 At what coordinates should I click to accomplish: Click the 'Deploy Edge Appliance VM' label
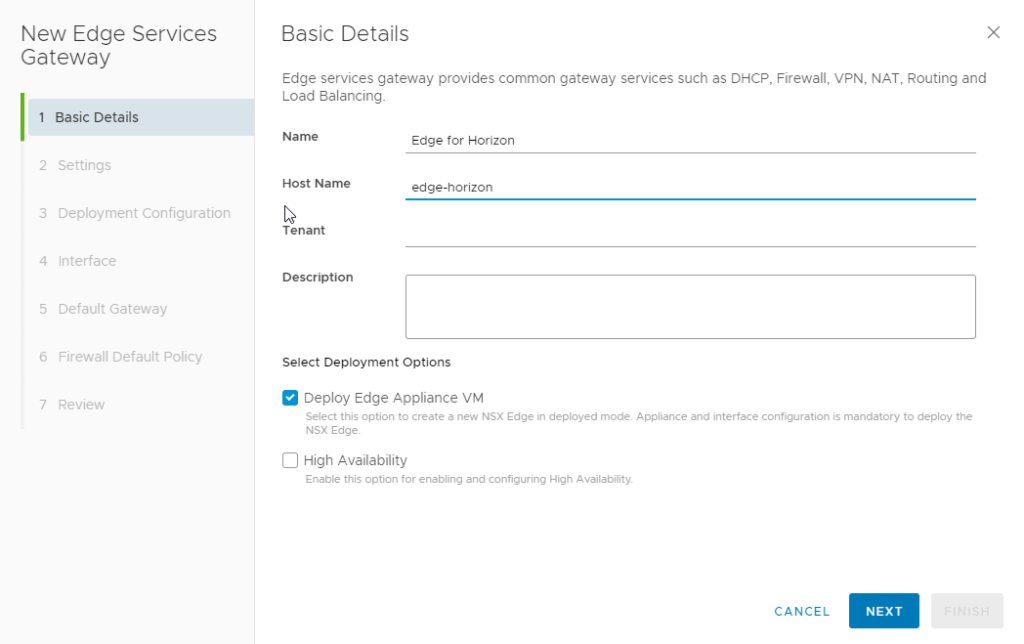pyautogui.click(x=394, y=398)
